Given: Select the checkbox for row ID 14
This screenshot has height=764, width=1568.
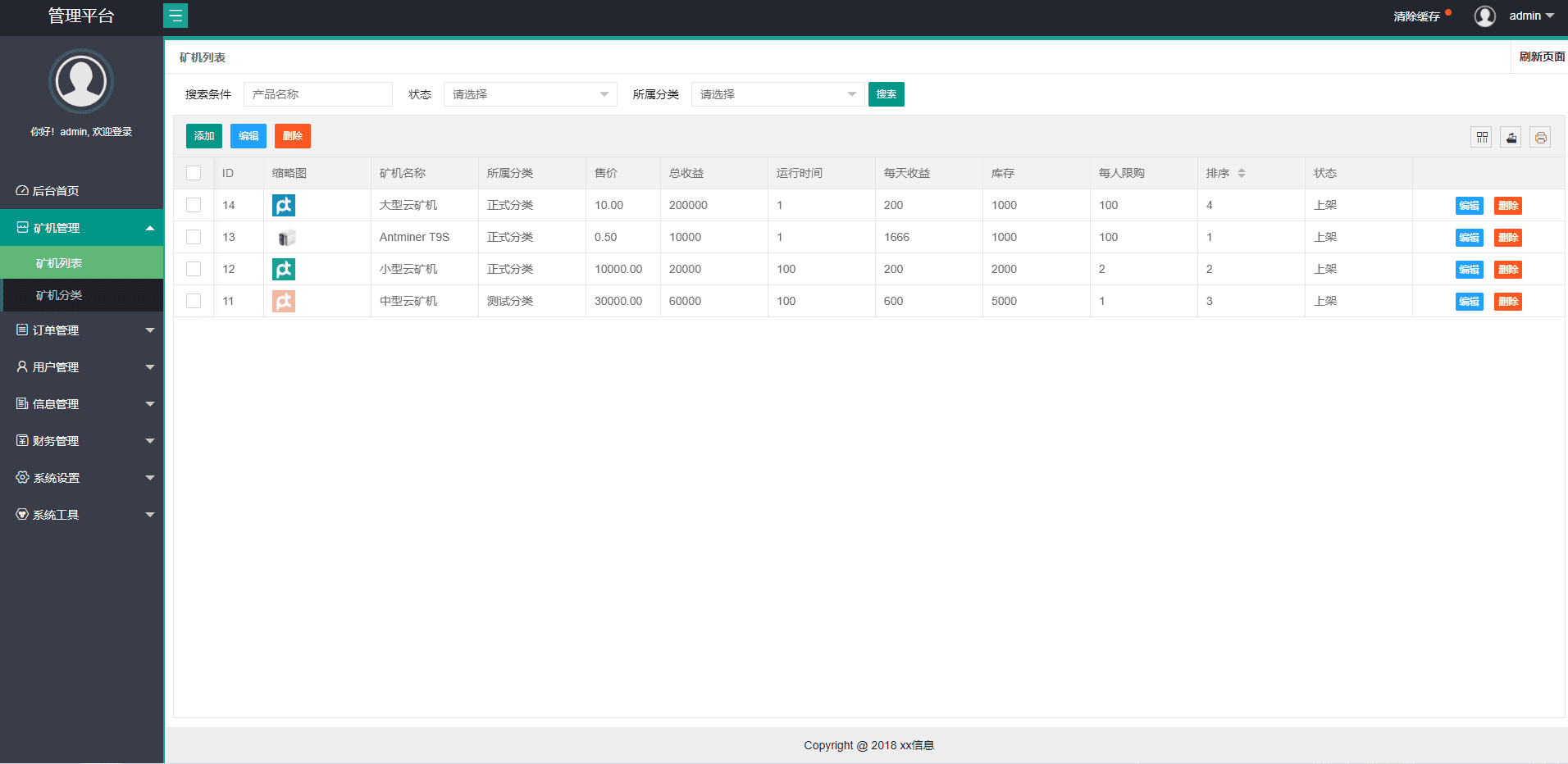Looking at the screenshot, I should pos(194,205).
